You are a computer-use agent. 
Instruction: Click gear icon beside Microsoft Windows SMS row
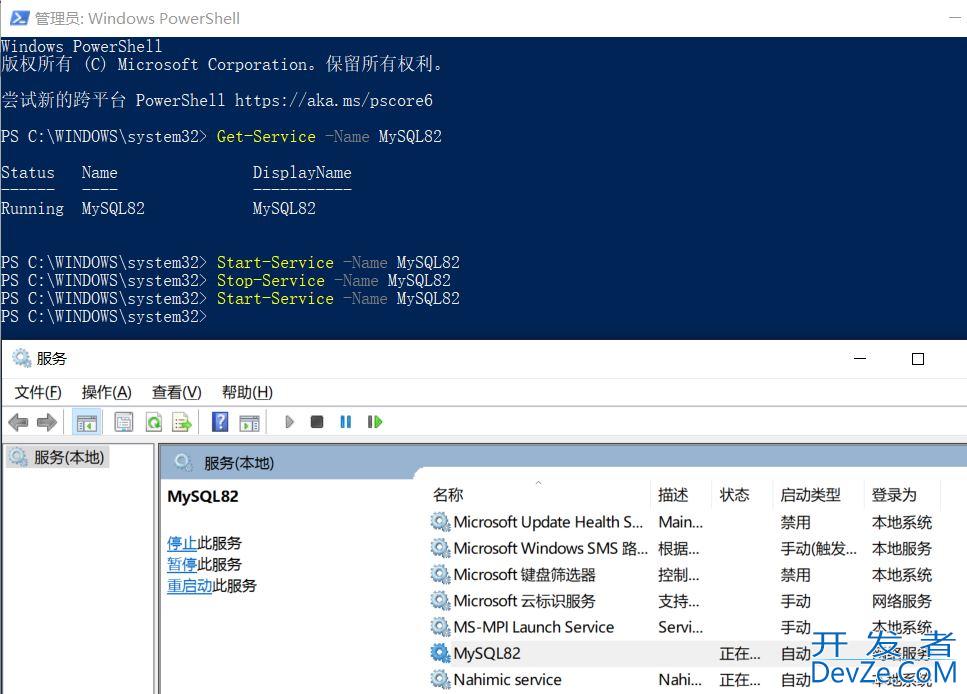[440, 548]
